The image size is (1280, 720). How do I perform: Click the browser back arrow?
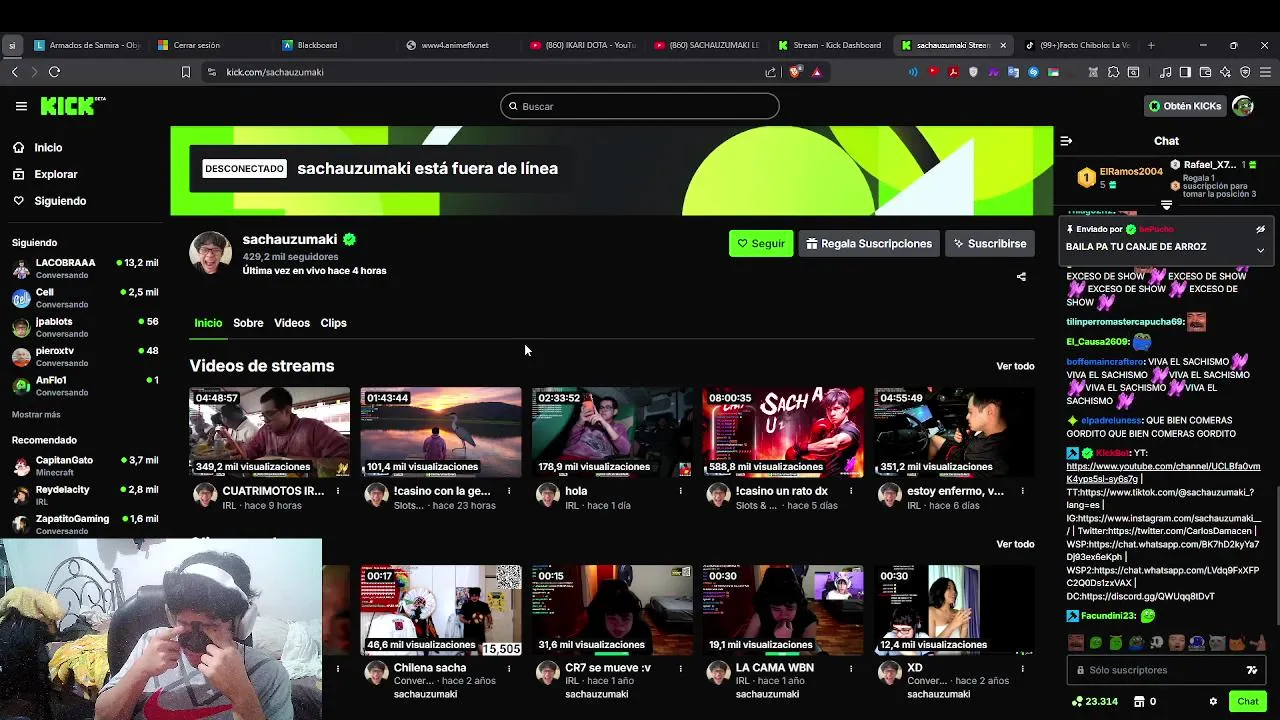(x=15, y=72)
